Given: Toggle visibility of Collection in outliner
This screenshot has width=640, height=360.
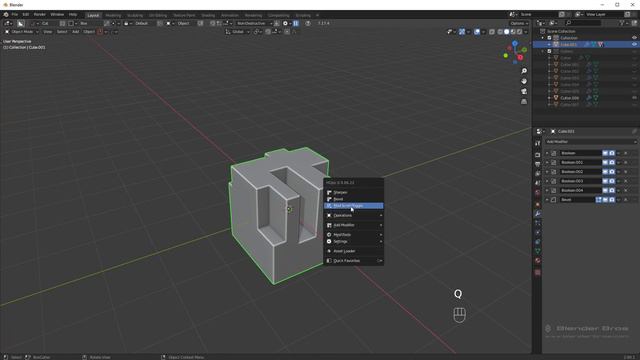Looking at the screenshot, I should click(x=634, y=38).
